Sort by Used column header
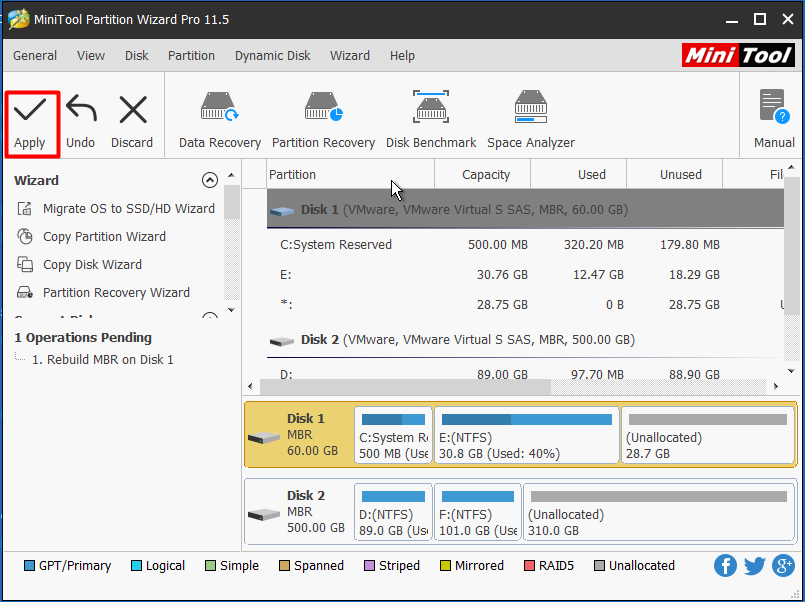 tap(579, 174)
